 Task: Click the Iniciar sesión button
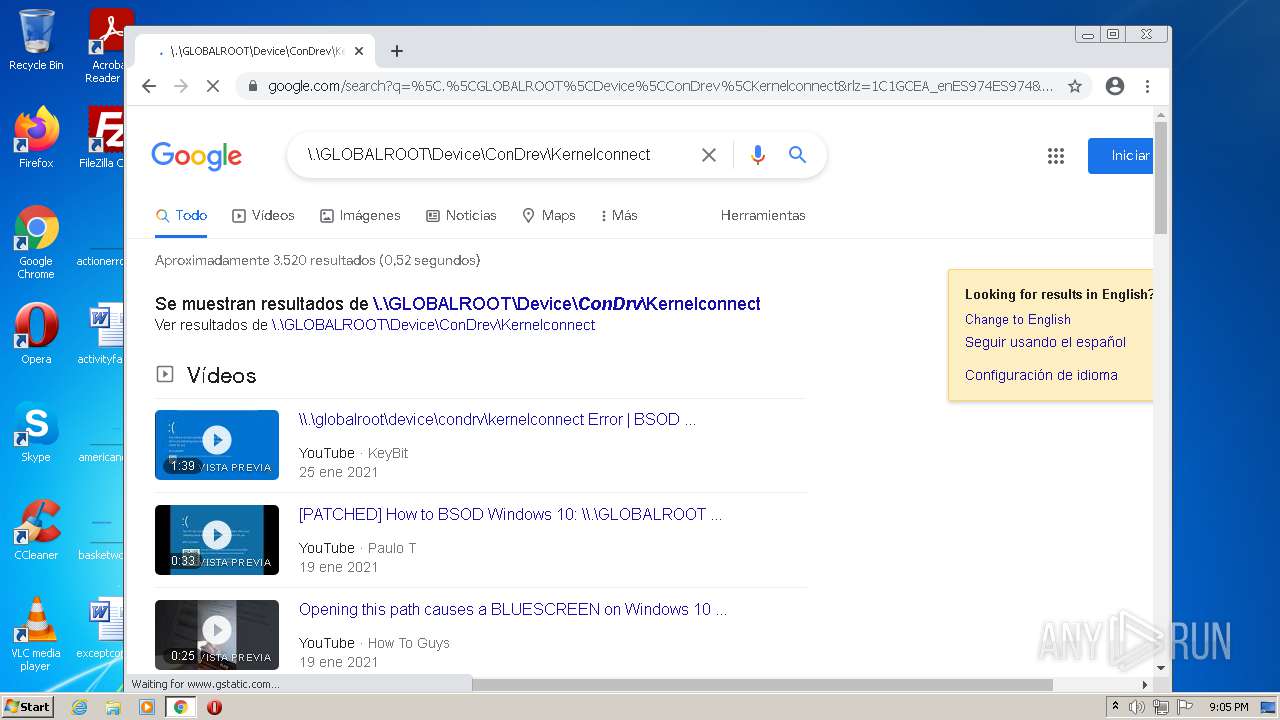point(1121,156)
